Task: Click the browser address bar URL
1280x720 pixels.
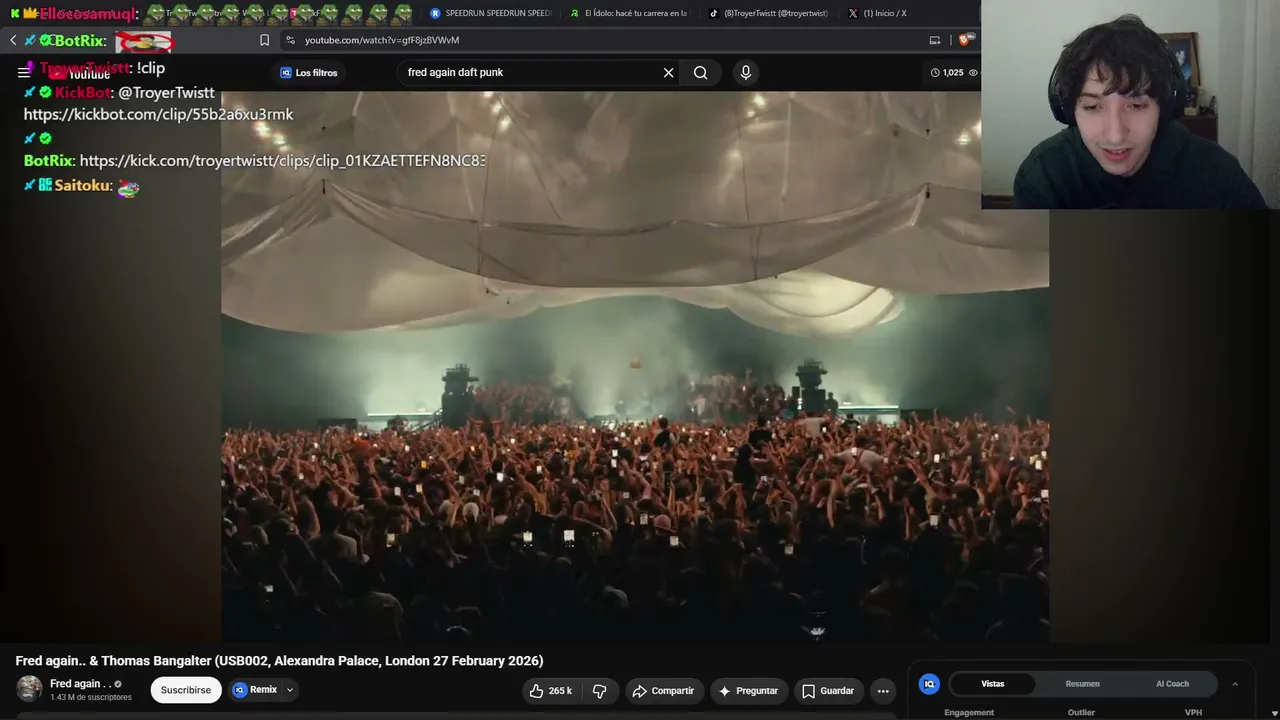Action: pos(382,40)
